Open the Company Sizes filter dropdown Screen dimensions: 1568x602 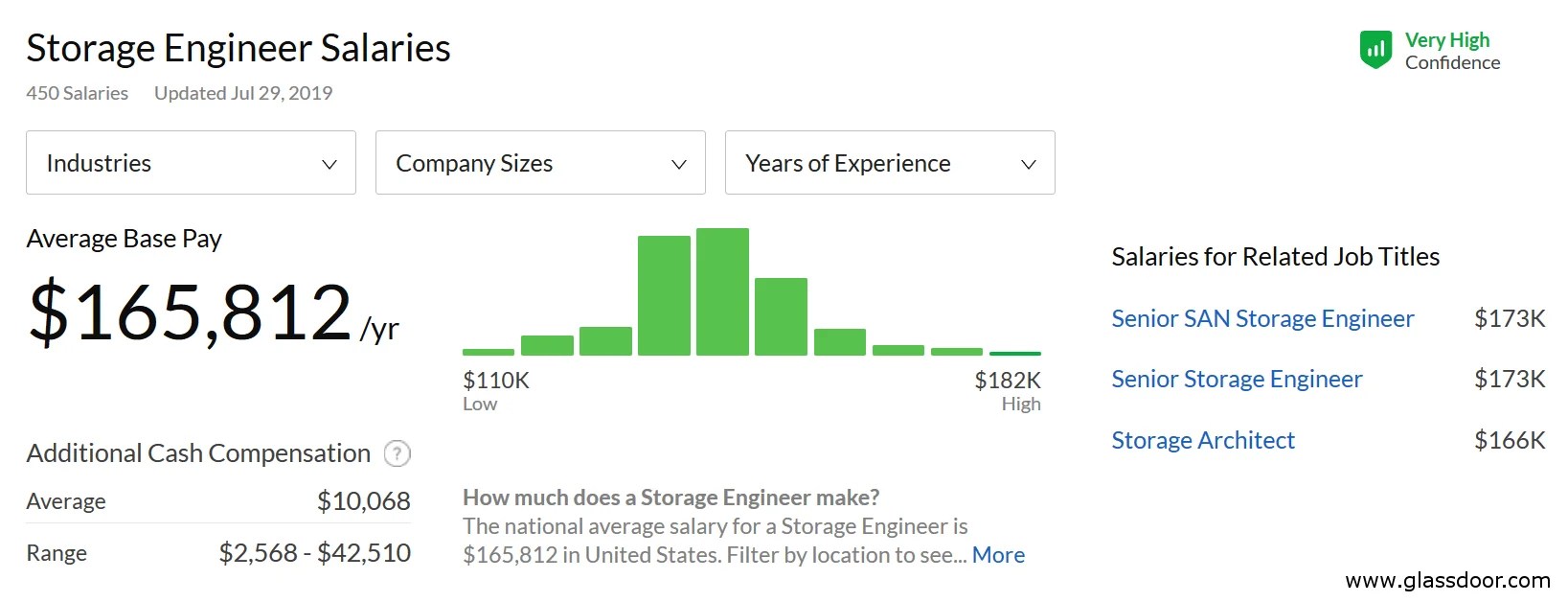pyautogui.click(x=539, y=163)
